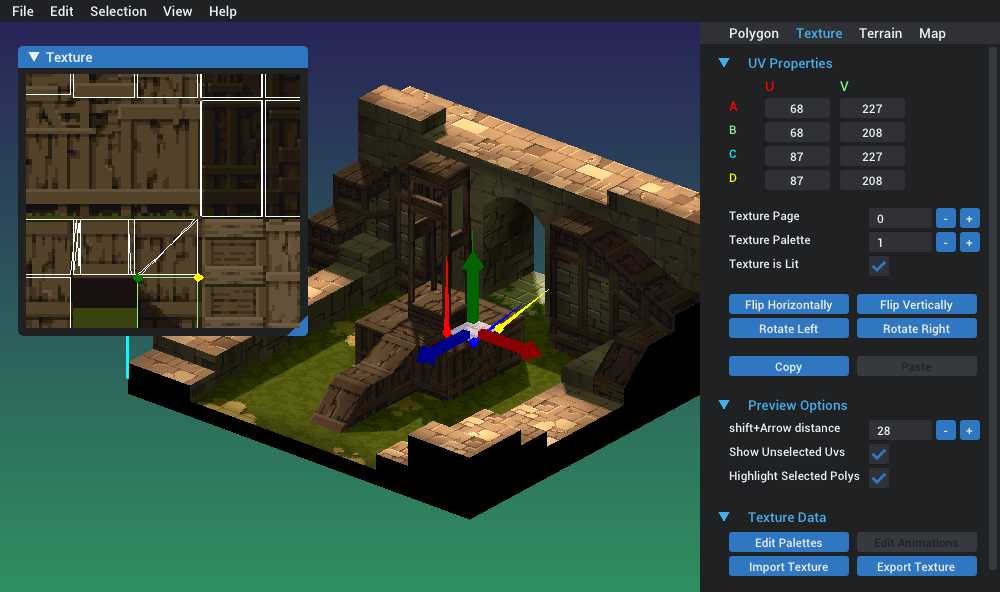The height and width of the screenshot is (592, 1000).
Task: Collapse the Preview Options section
Action: 724,404
